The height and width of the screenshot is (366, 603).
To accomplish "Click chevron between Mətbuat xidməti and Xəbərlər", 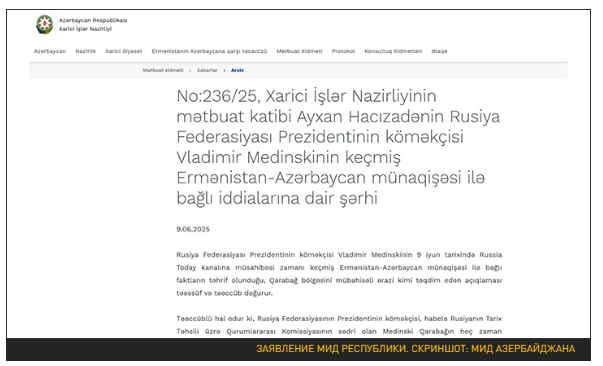I will pos(190,70).
